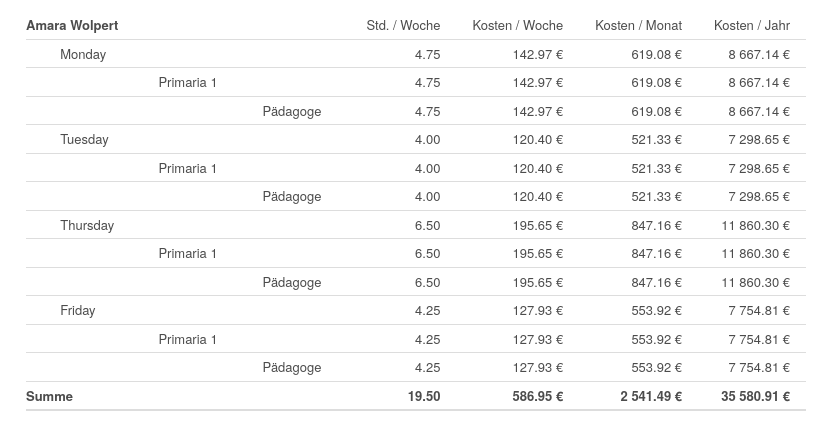
Task: Click the Kosten / Monat column header
Action: click(x=638, y=26)
